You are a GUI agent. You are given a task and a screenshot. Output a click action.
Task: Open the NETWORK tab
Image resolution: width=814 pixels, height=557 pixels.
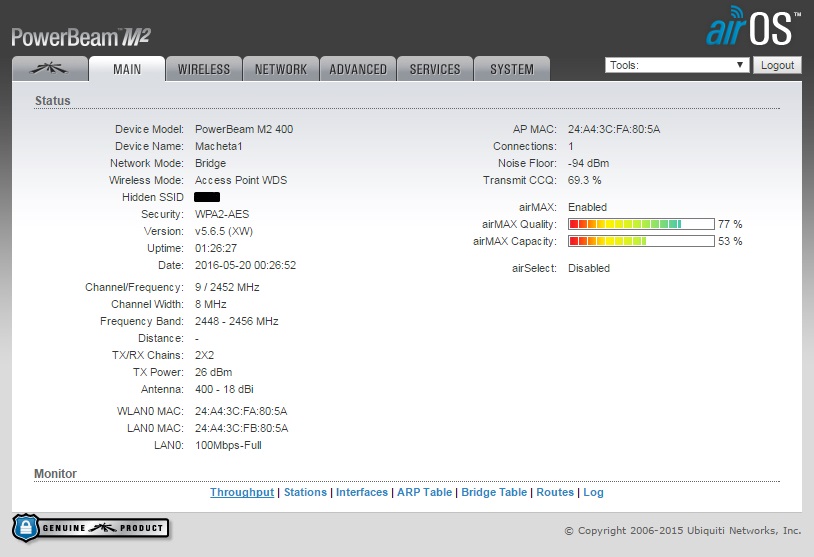click(280, 69)
